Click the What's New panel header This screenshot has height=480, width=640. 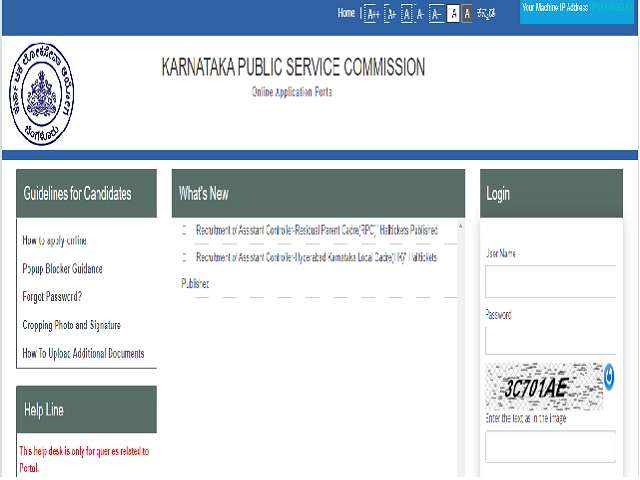(318, 193)
